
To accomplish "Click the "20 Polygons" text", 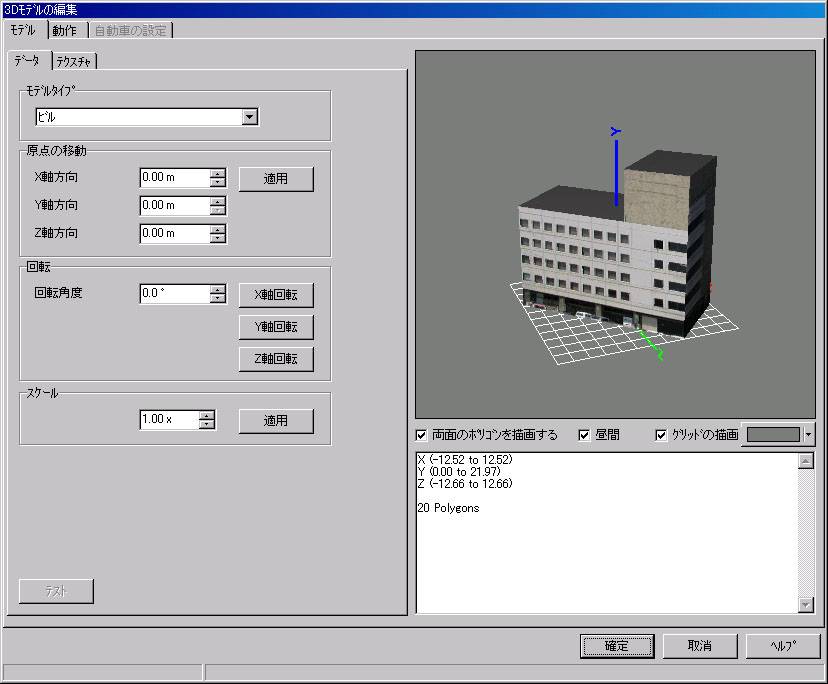I will [448, 508].
